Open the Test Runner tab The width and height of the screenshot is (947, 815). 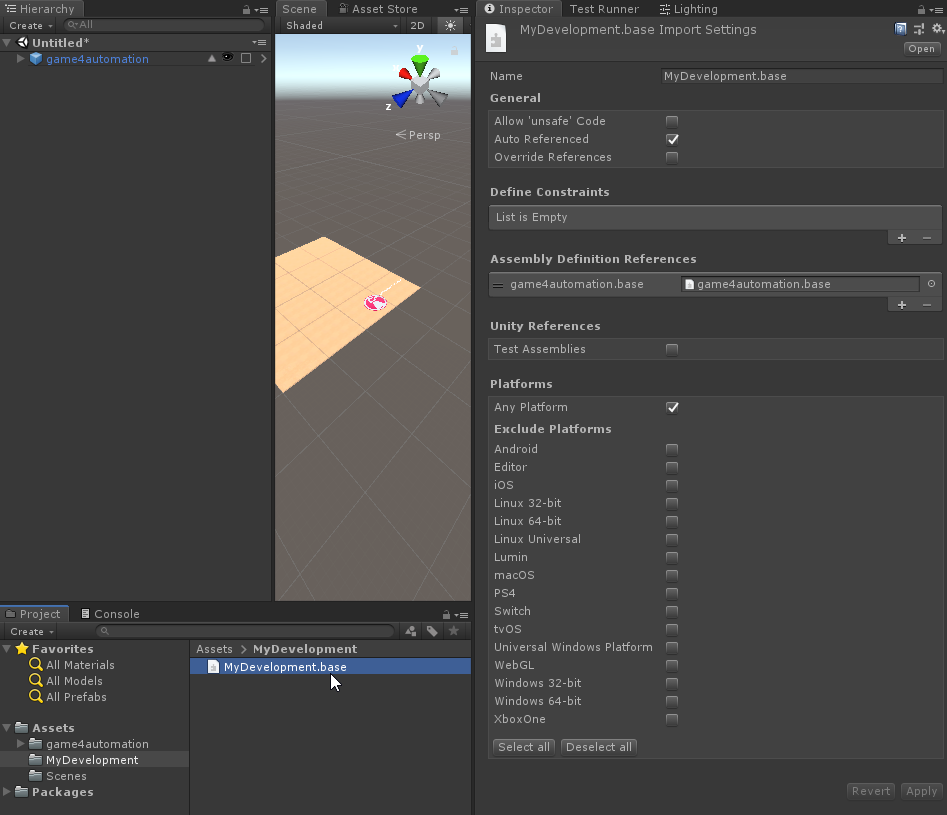[603, 9]
